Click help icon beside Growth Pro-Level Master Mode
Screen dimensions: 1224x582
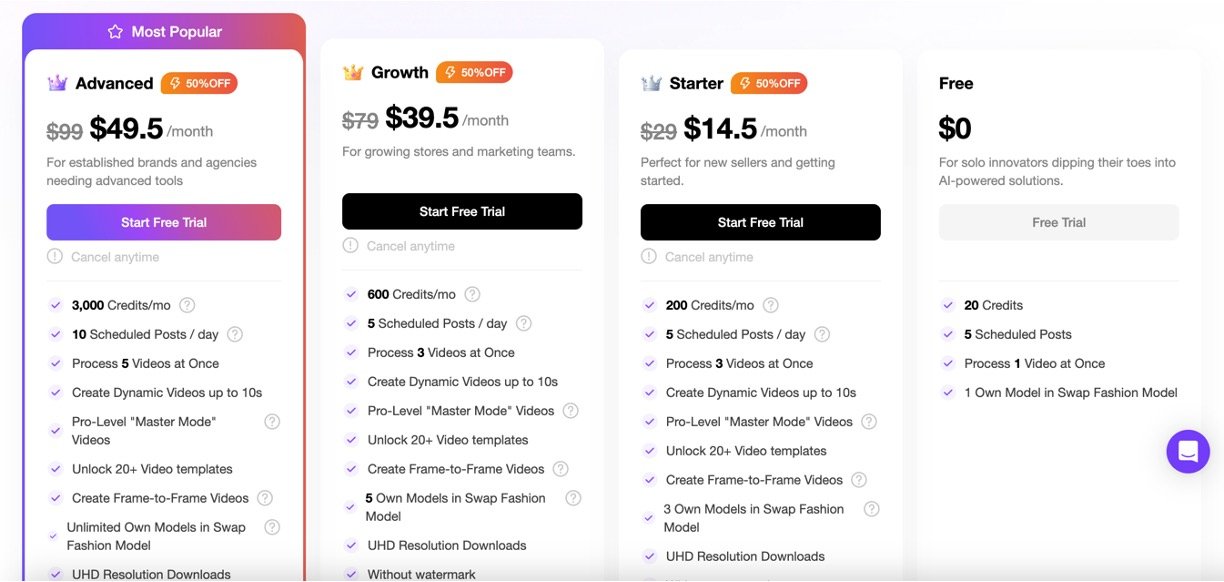click(x=571, y=411)
